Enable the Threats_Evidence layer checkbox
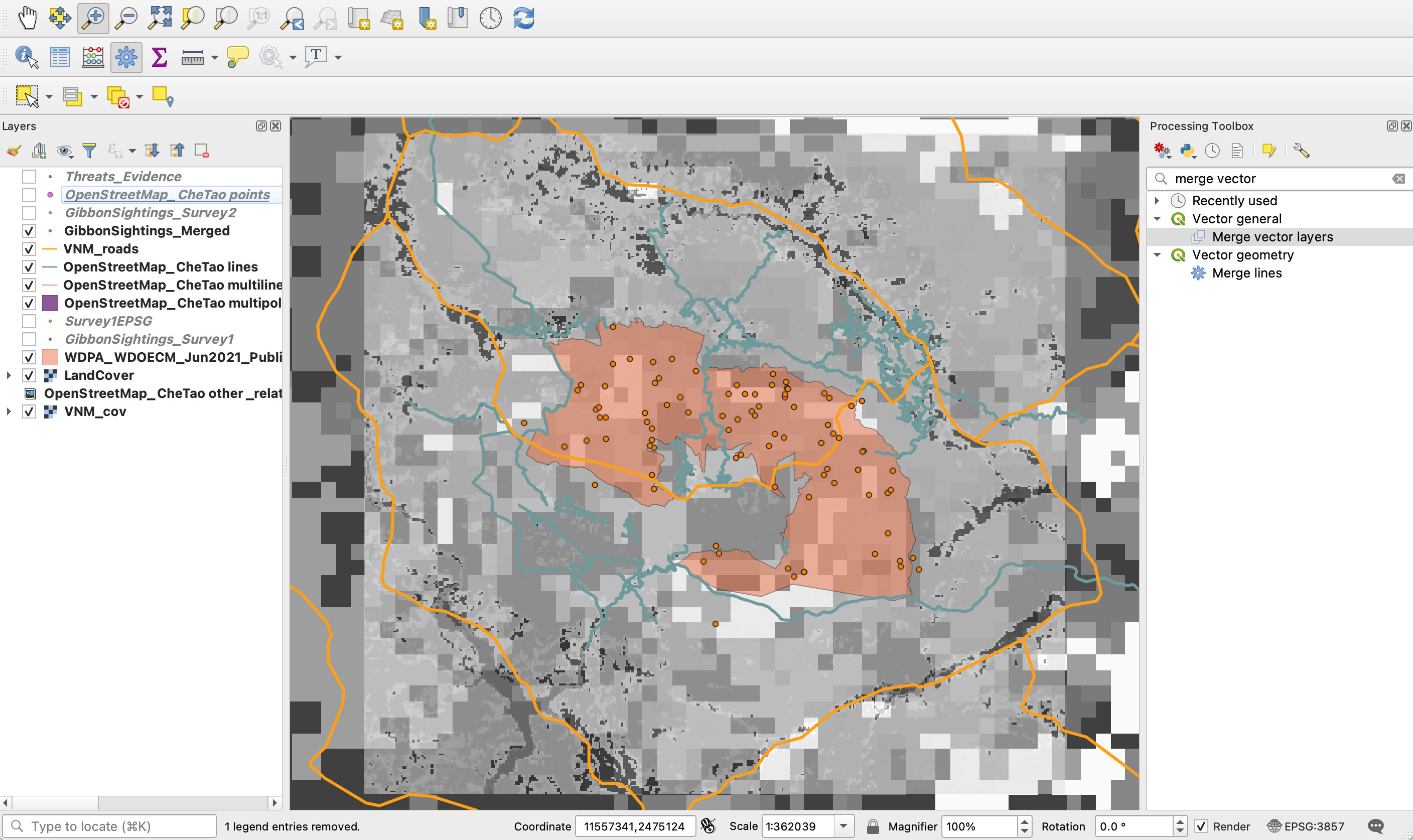This screenshot has width=1413, height=840. [x=29, y=177]
